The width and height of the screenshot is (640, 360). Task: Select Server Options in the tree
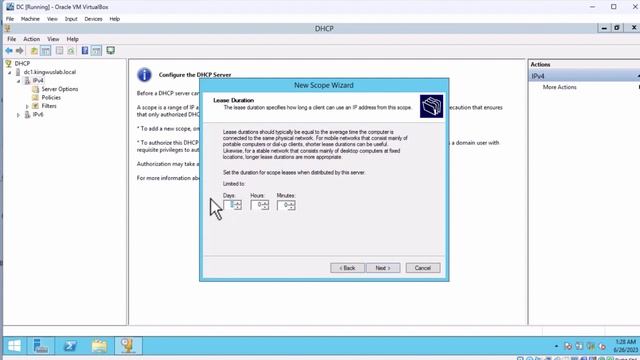[x=60, y=89]
